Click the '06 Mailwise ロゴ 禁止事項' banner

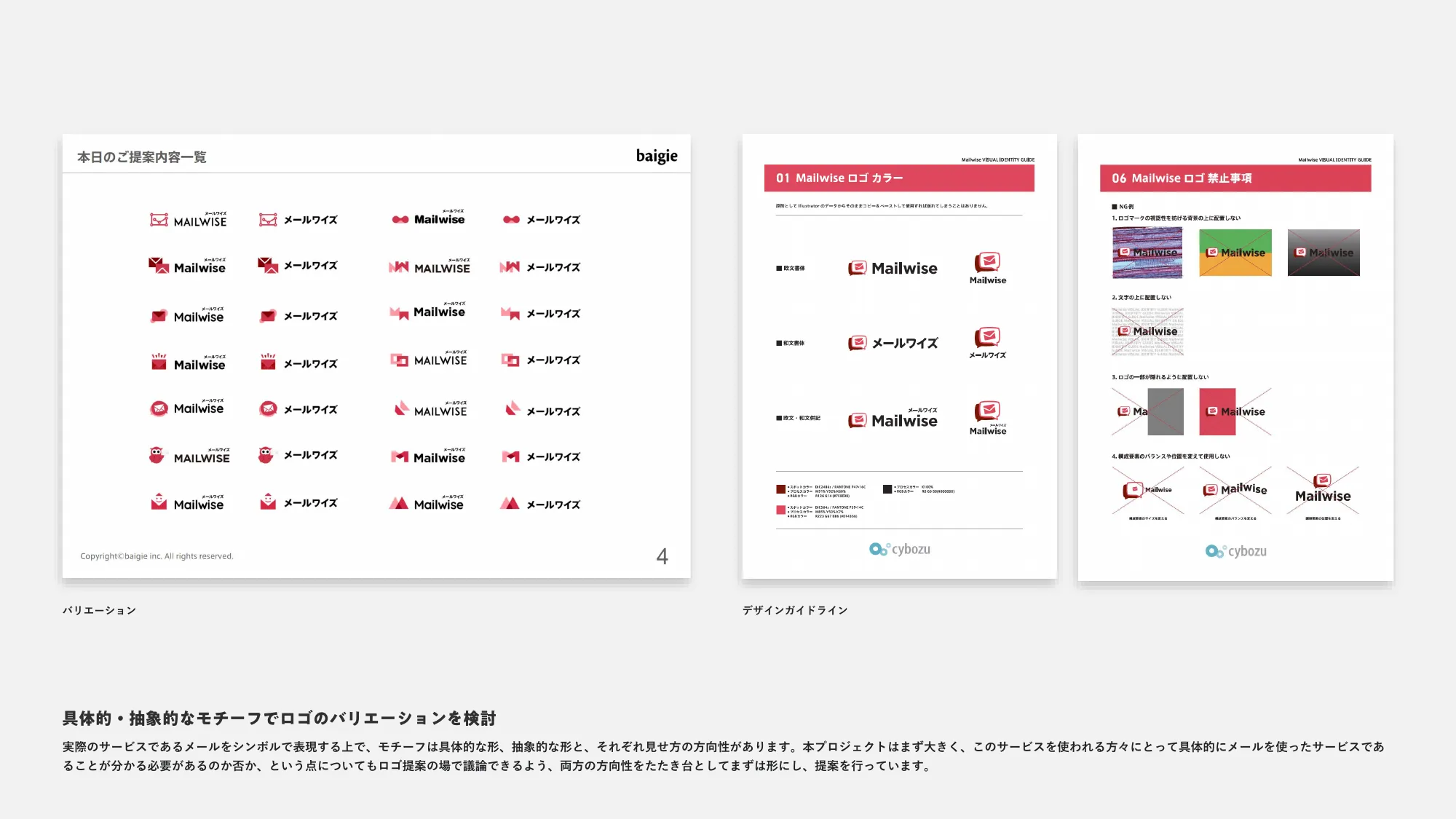pyautogui.click(x=1235, y=178)
